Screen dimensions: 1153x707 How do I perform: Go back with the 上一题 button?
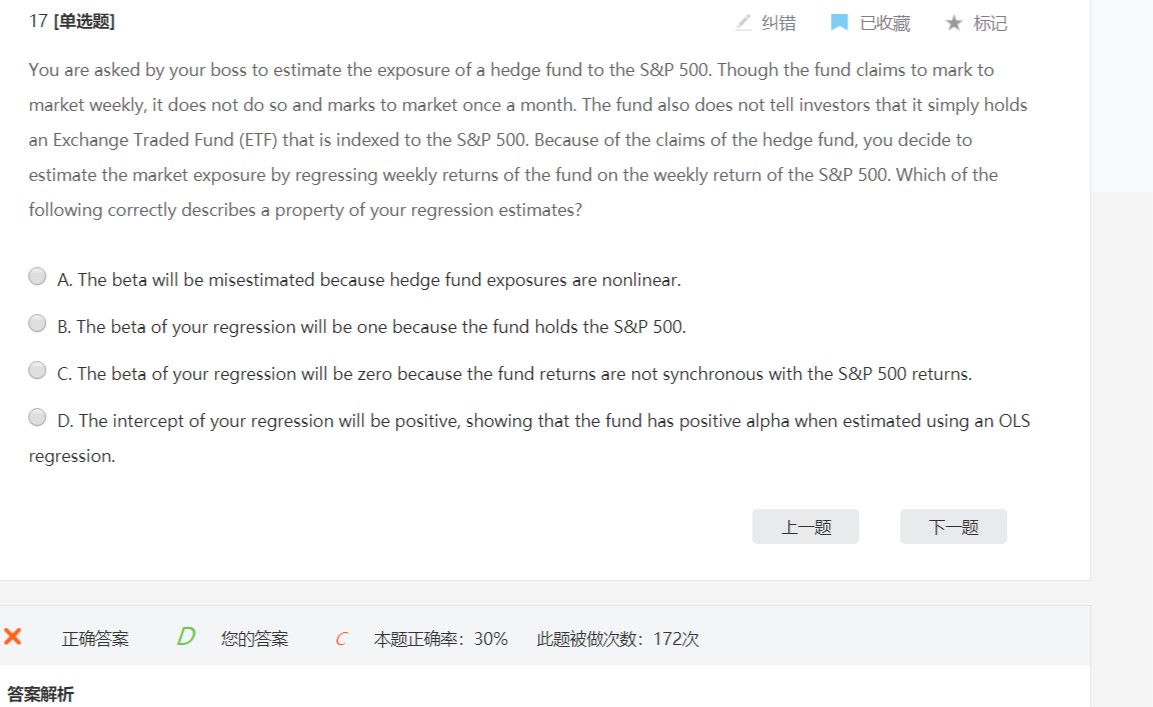pos(805,527)
